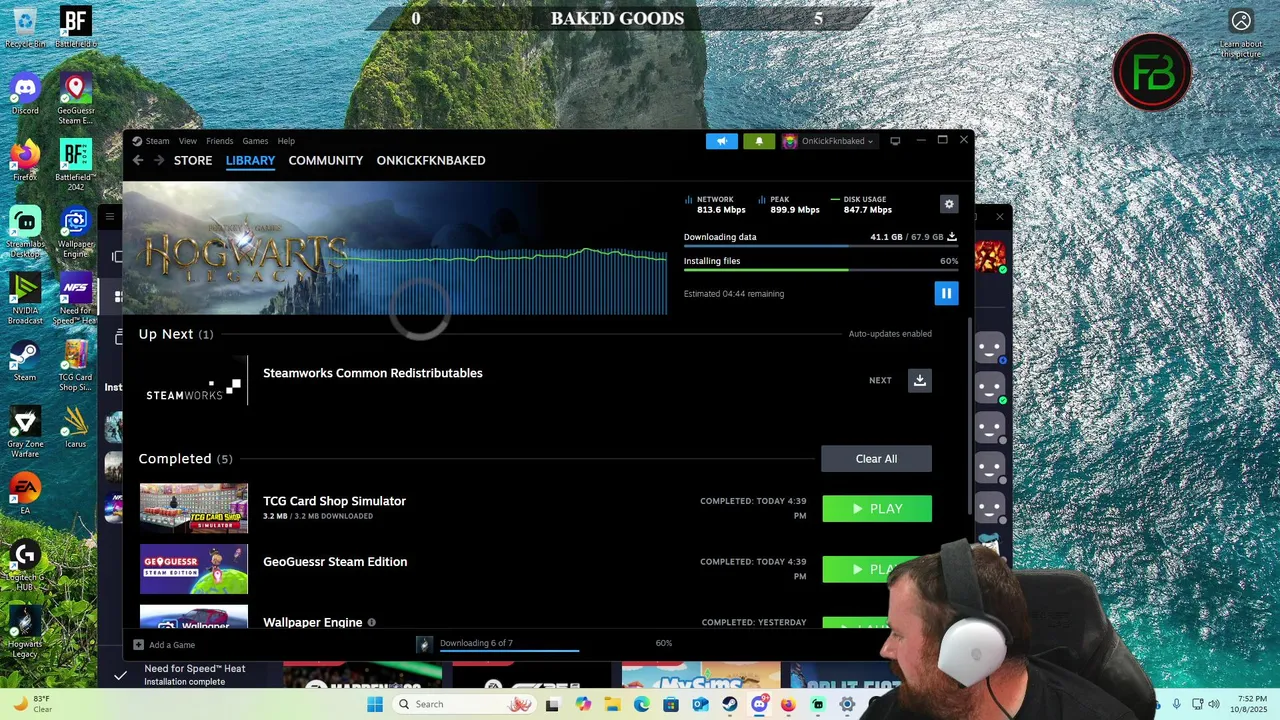Click Clear All completed downloads
The image size is (1280, 720).
(876, 459)
